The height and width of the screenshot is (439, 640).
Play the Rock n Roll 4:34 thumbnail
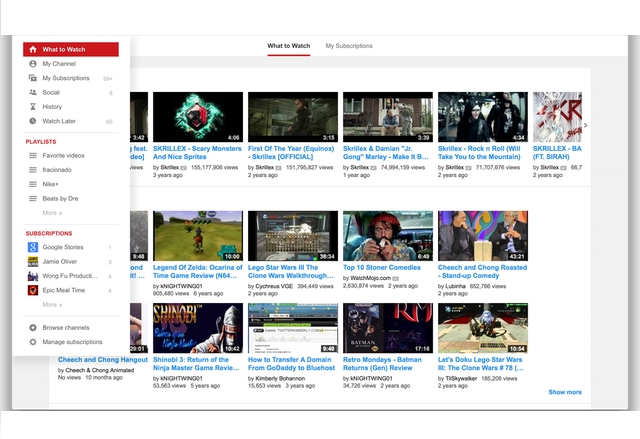pos(483,117)
